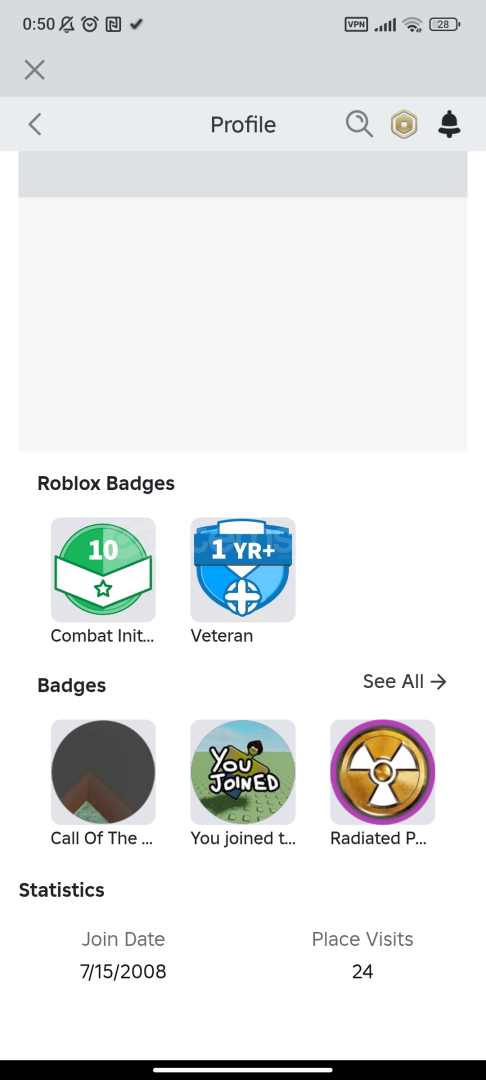Tap the Place Visits count 24
This screenshot has height=1080, width=486.
click(362, 972)
